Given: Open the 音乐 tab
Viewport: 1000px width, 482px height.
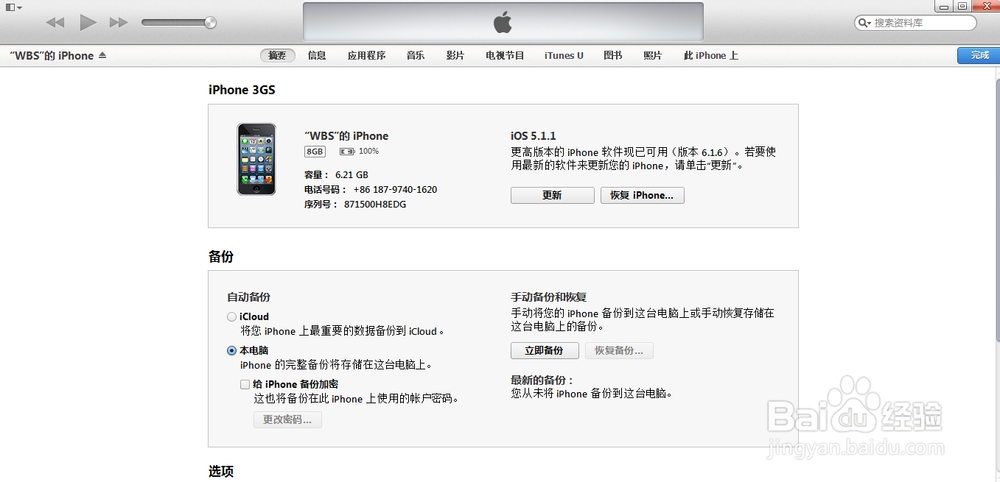Looking at the screenshot, I should coord(416,55).
